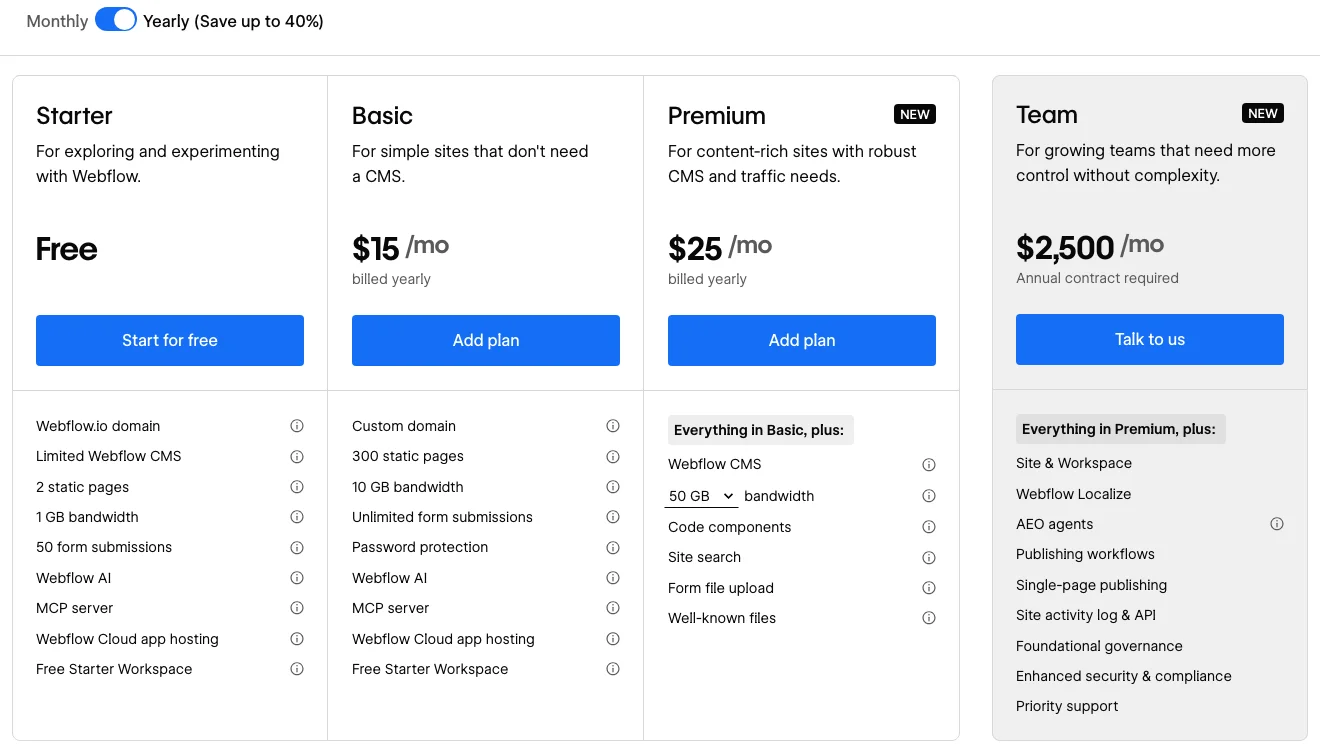1320x750 pixels.
Task: Click Enhanced security & compliance text
Action: click(1124, 676)
